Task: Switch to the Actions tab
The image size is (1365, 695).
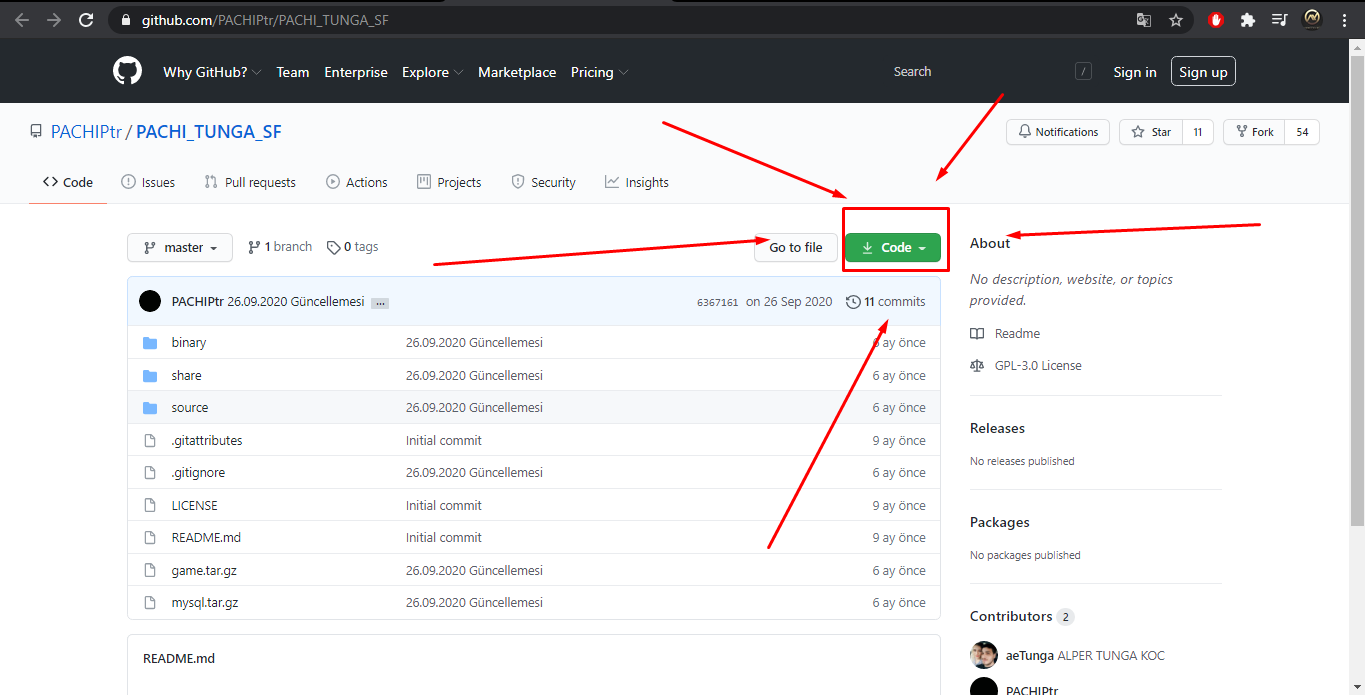Action: pyautogui.click(x=357, y=182)
